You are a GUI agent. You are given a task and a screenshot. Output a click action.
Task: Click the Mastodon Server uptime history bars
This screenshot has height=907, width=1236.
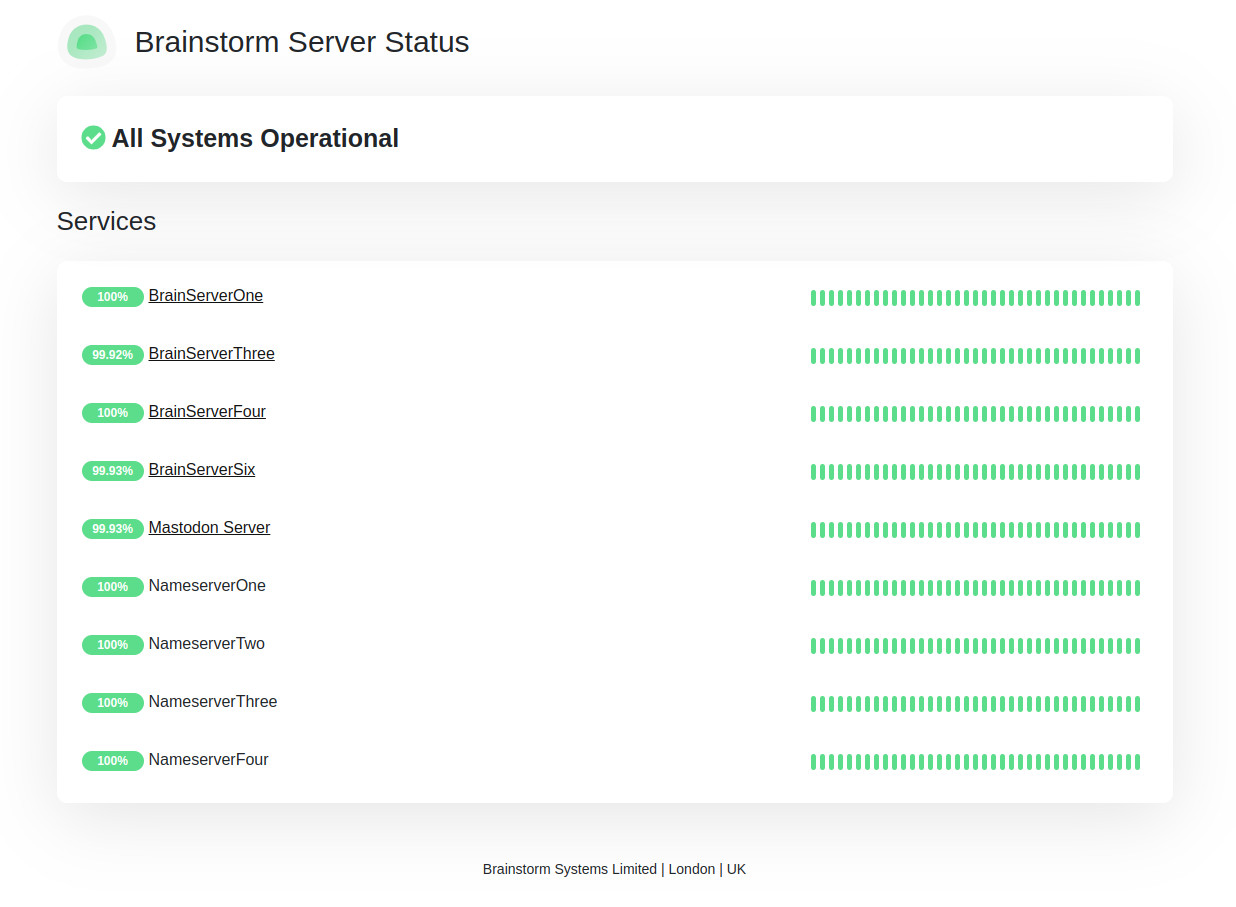point(975,530)
